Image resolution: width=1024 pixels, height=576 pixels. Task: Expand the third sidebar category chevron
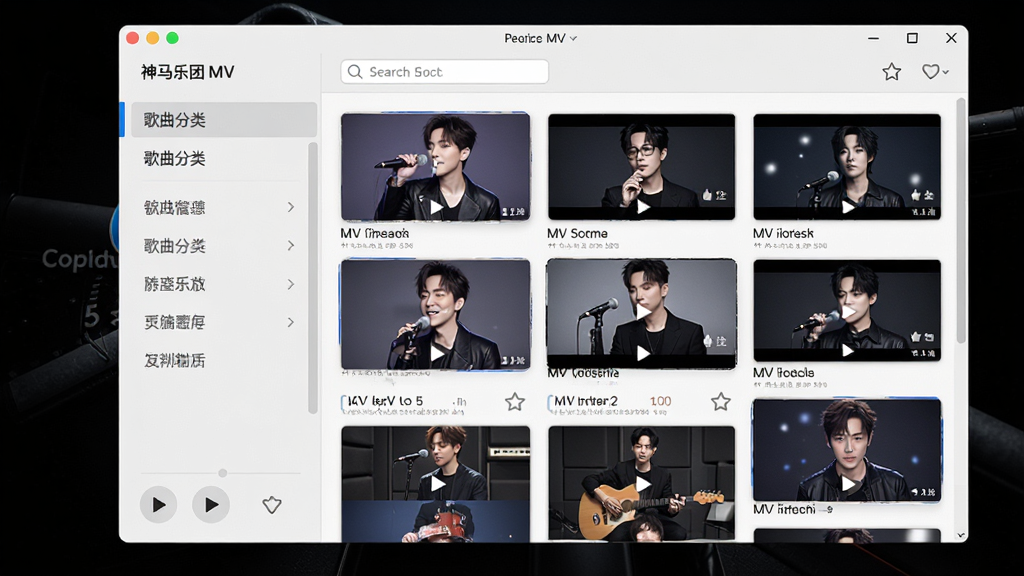[291, 207]
